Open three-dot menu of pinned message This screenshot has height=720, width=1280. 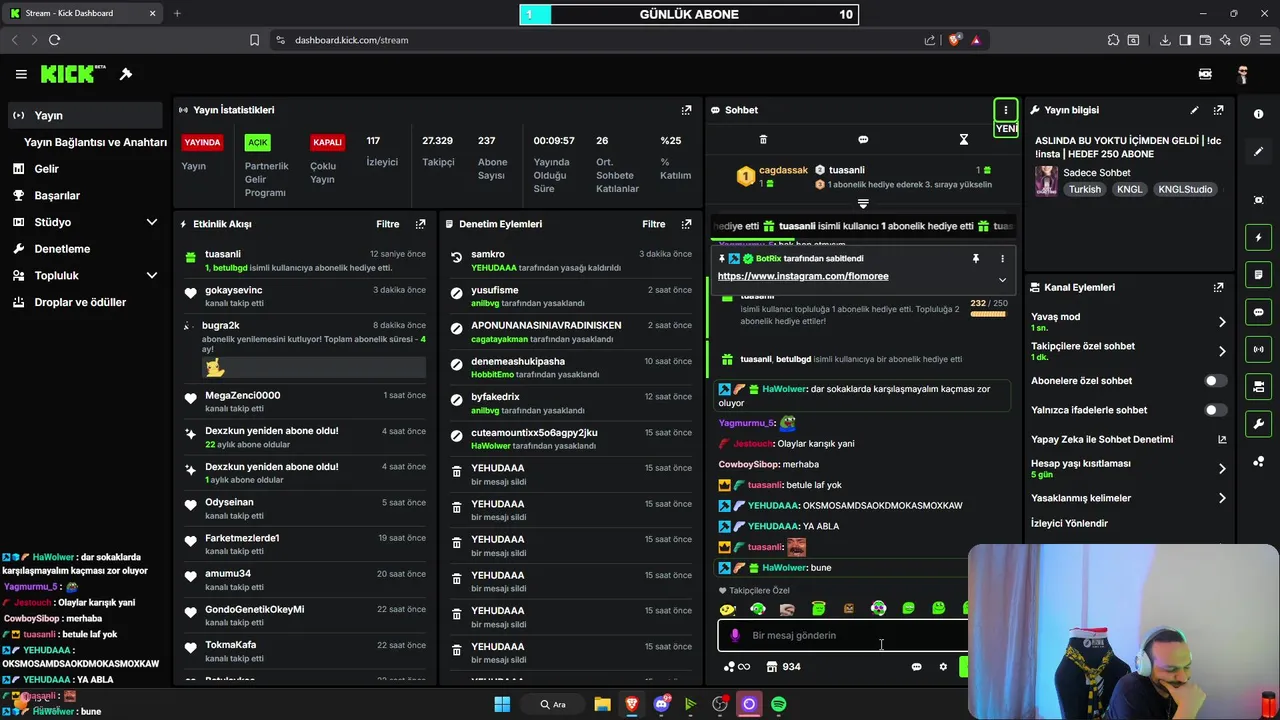[x=1002, y=258]
